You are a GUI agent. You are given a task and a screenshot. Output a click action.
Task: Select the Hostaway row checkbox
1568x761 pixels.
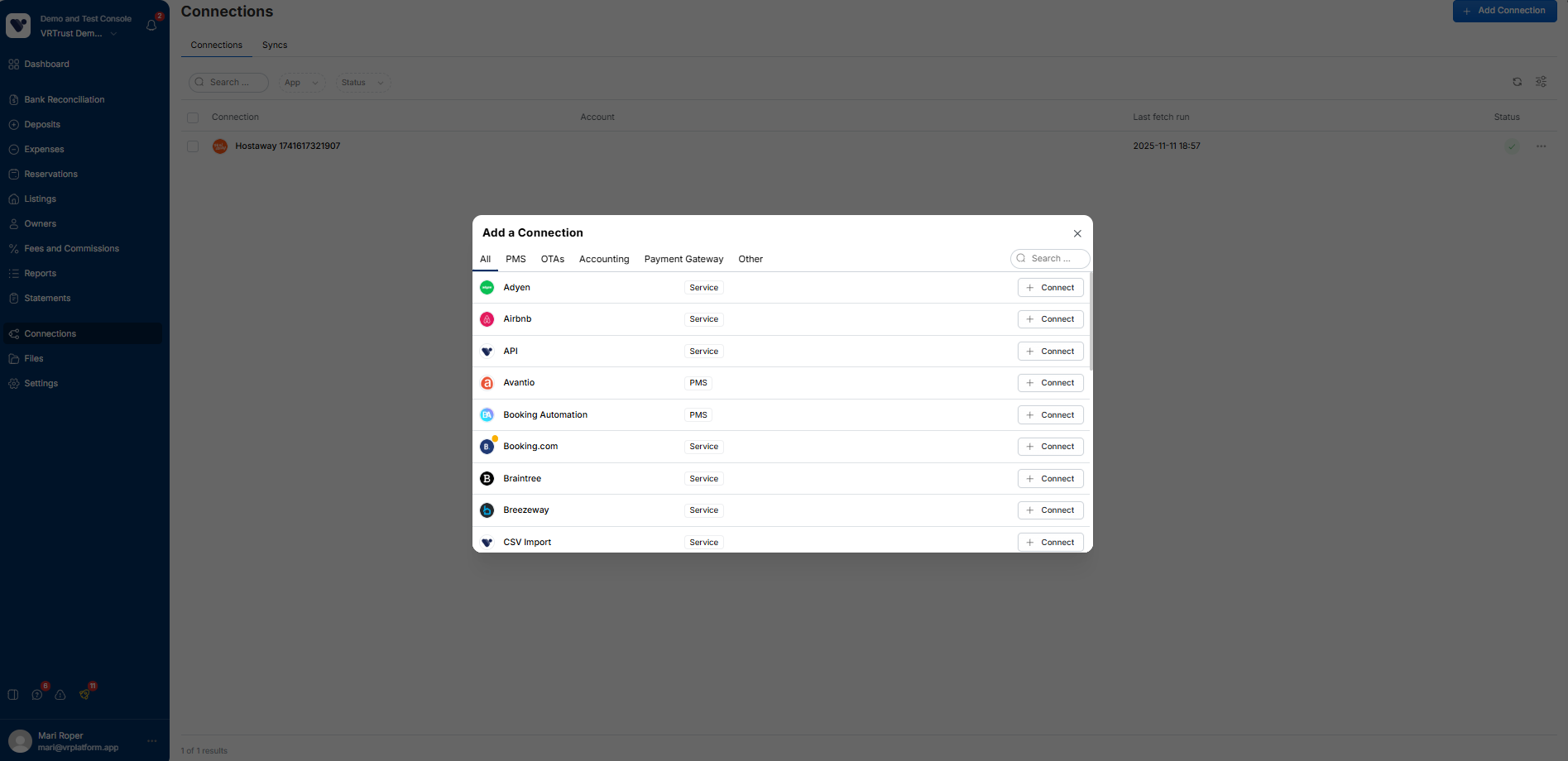click(x=193, y=146)
